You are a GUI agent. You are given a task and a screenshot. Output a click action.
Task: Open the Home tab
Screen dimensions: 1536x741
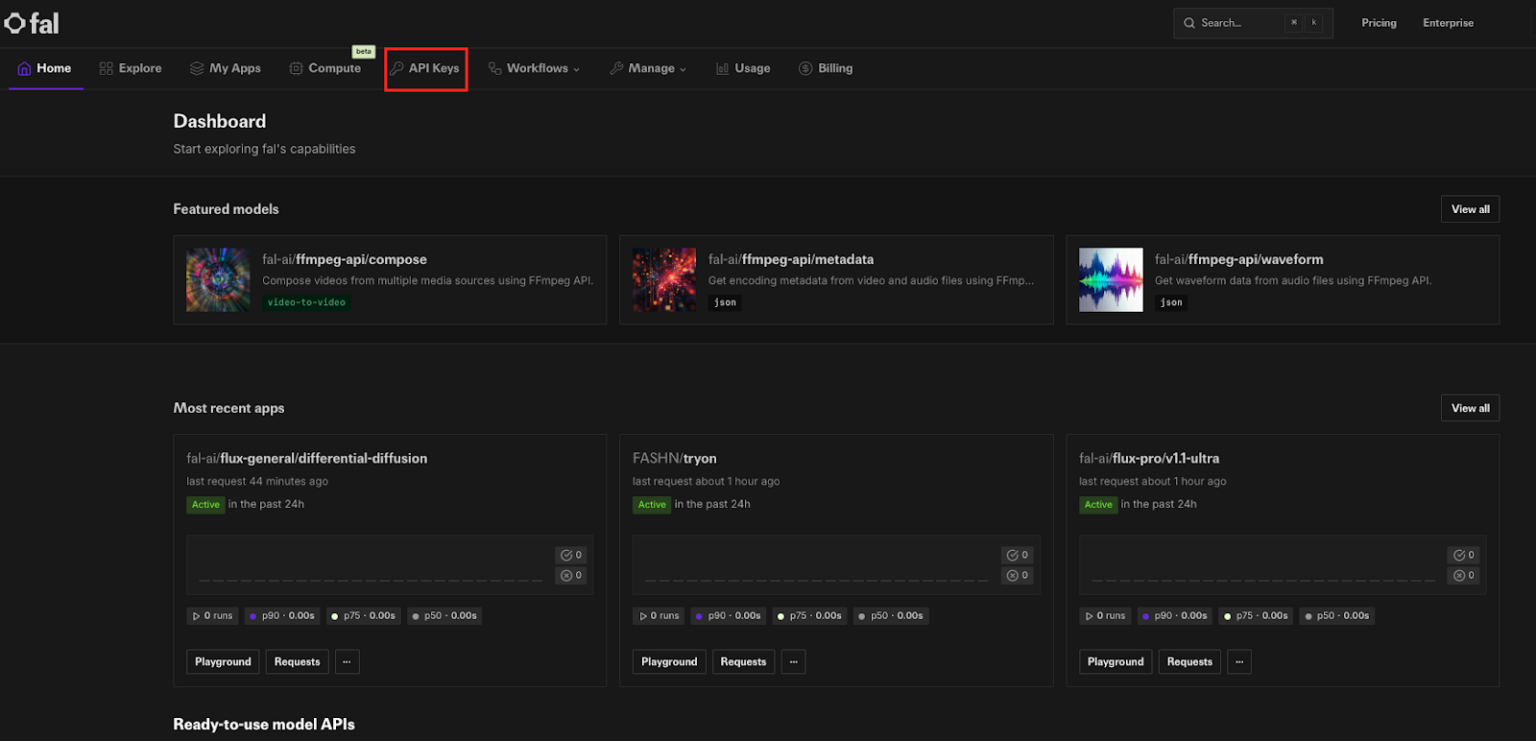[45, 68]
